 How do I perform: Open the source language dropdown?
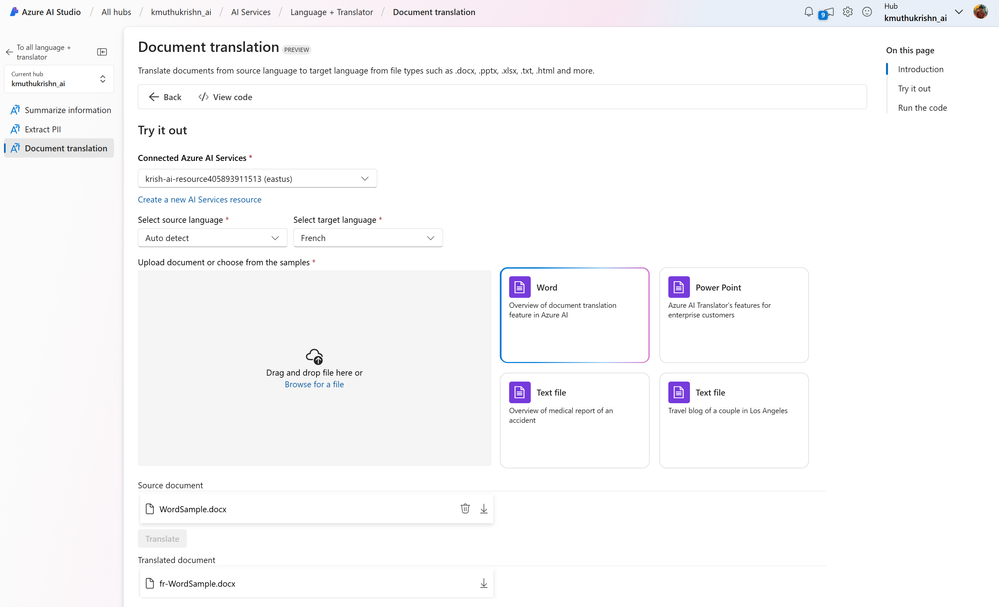tap(212, 238)
